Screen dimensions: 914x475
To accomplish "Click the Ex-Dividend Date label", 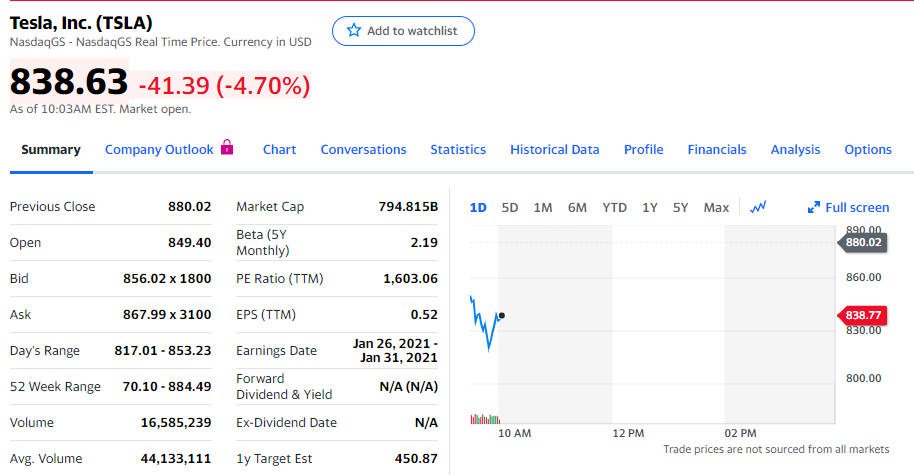I will click(286, 423).
